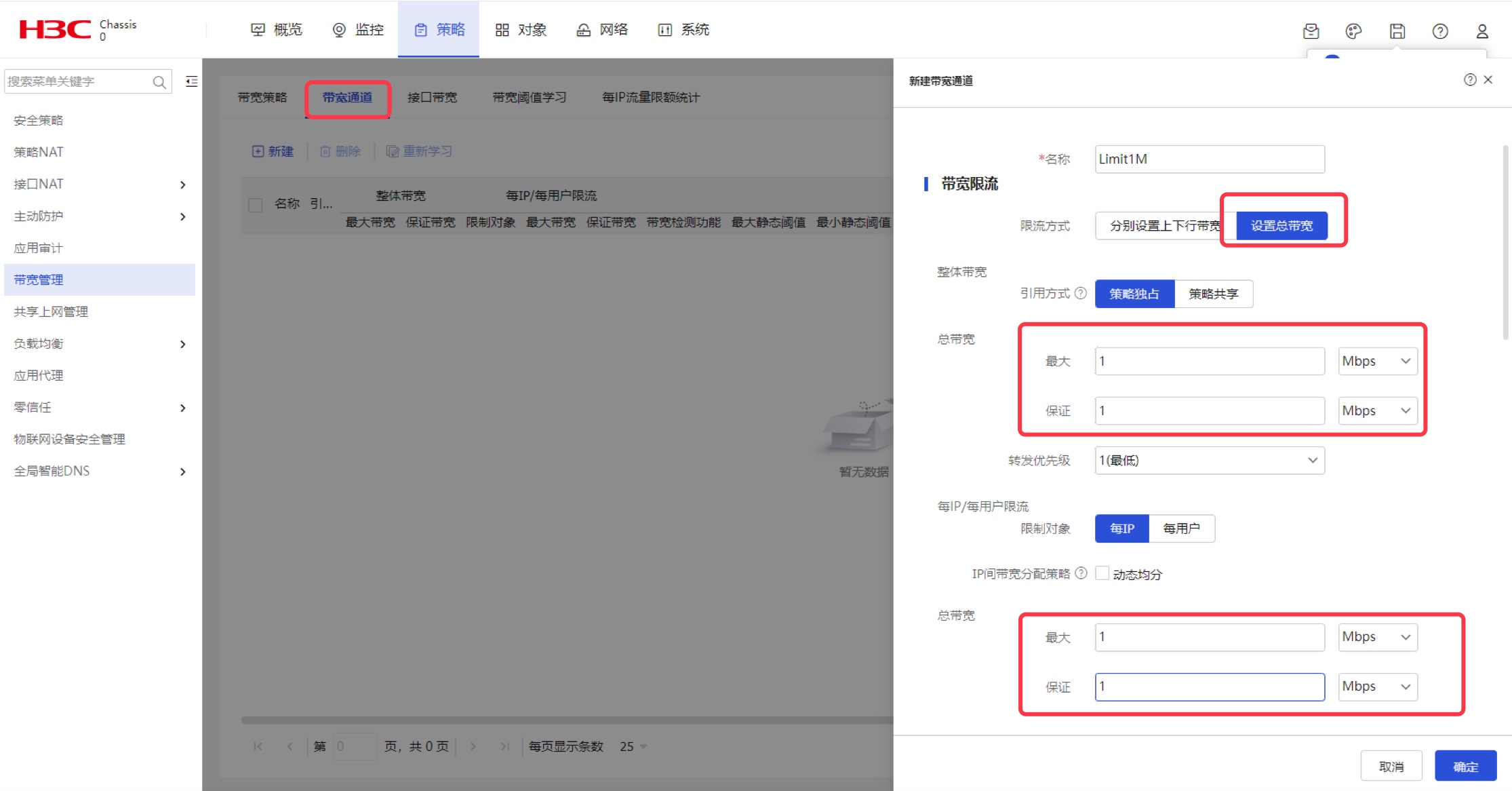
Task: Select 分别设置上下行带宽 limit mode
Action: coord(1165,225)
